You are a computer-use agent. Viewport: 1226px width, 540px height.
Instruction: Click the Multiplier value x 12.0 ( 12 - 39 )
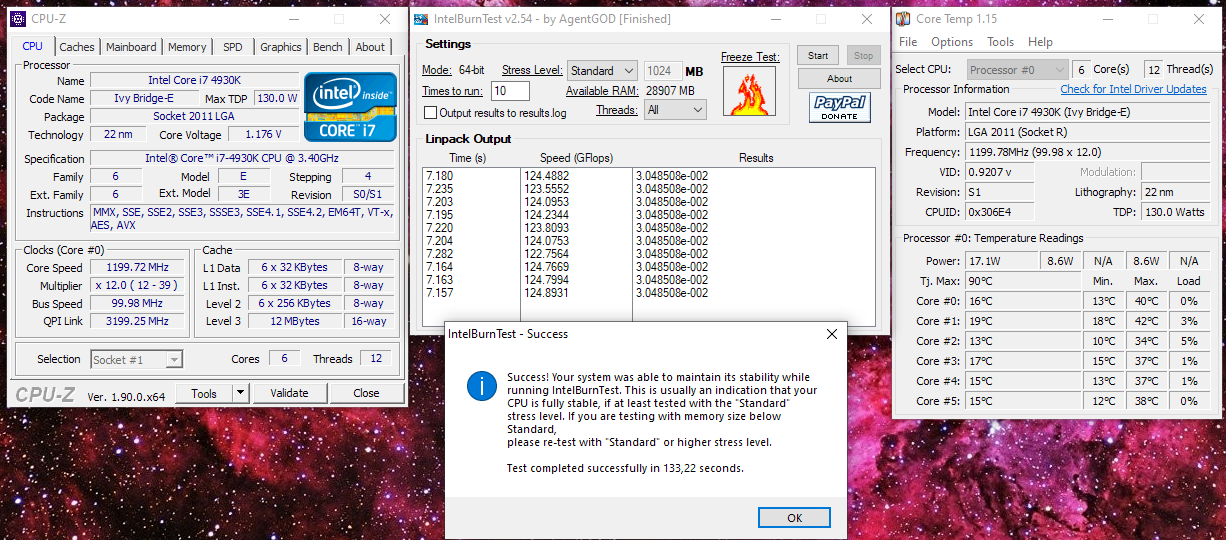(137, 285)
